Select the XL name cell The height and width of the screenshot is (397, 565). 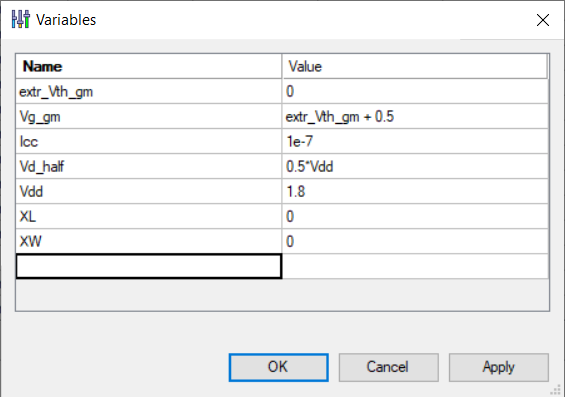[148, 216]
